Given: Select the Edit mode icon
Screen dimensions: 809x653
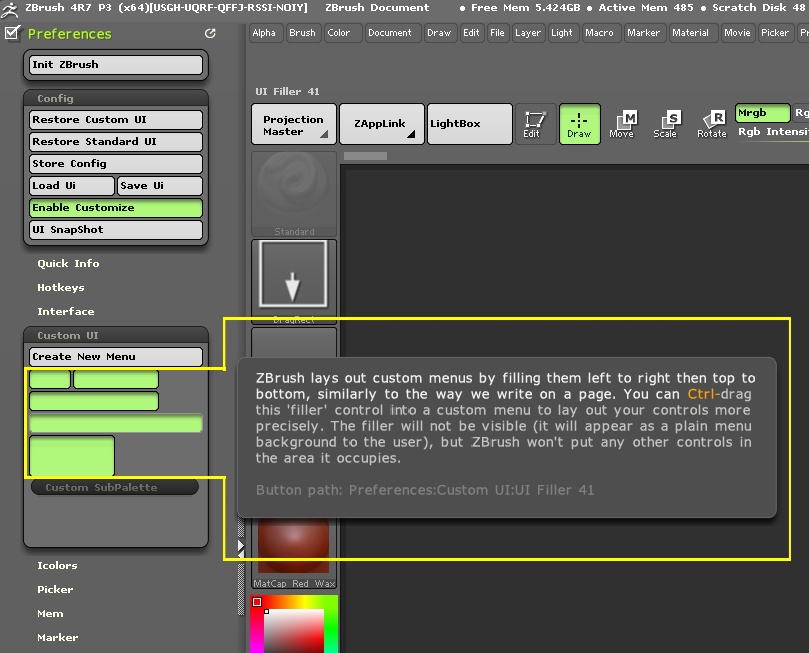Looking at the screenshot, I should pyautogui.click(x=535, y=124).
